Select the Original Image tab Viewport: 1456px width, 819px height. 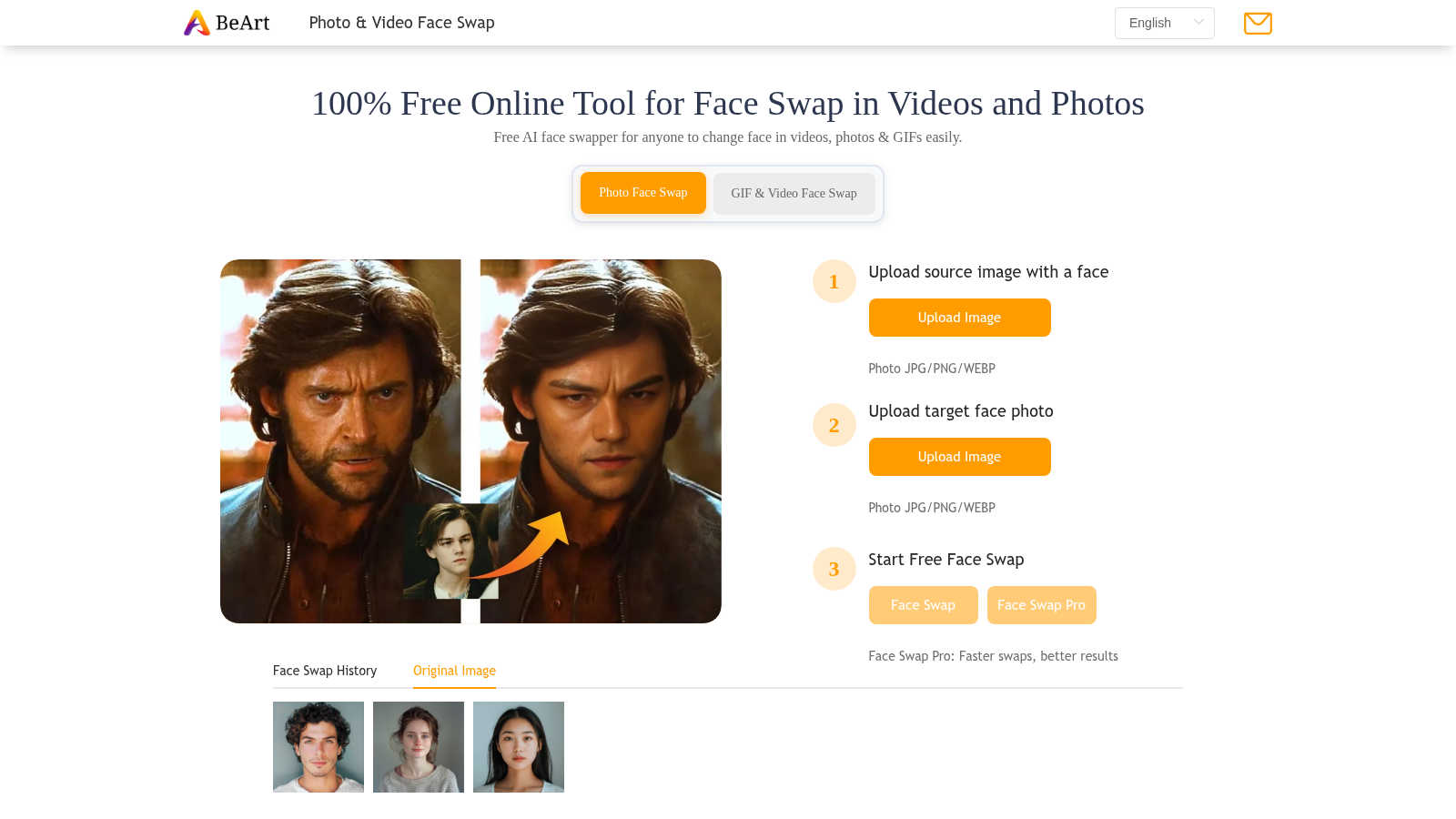[x=454, y=671]
